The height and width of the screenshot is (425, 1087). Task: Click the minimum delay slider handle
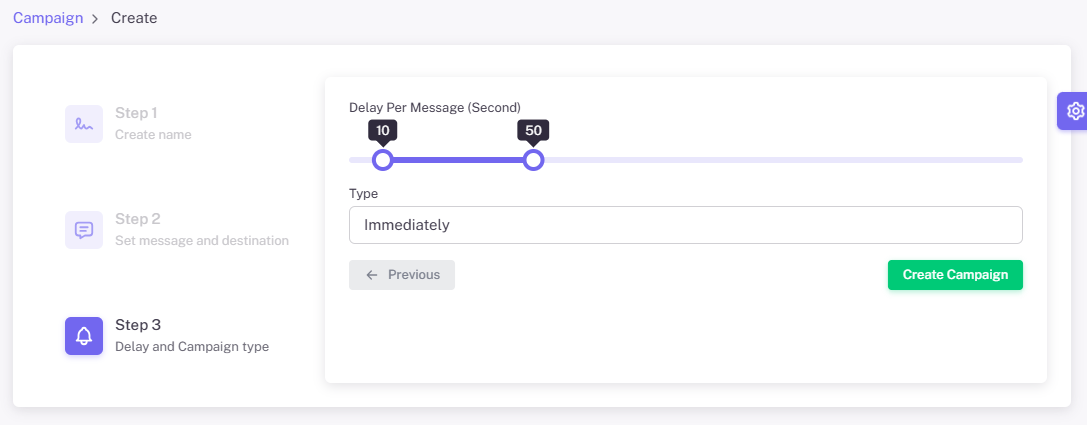click(x=383, y=160)
